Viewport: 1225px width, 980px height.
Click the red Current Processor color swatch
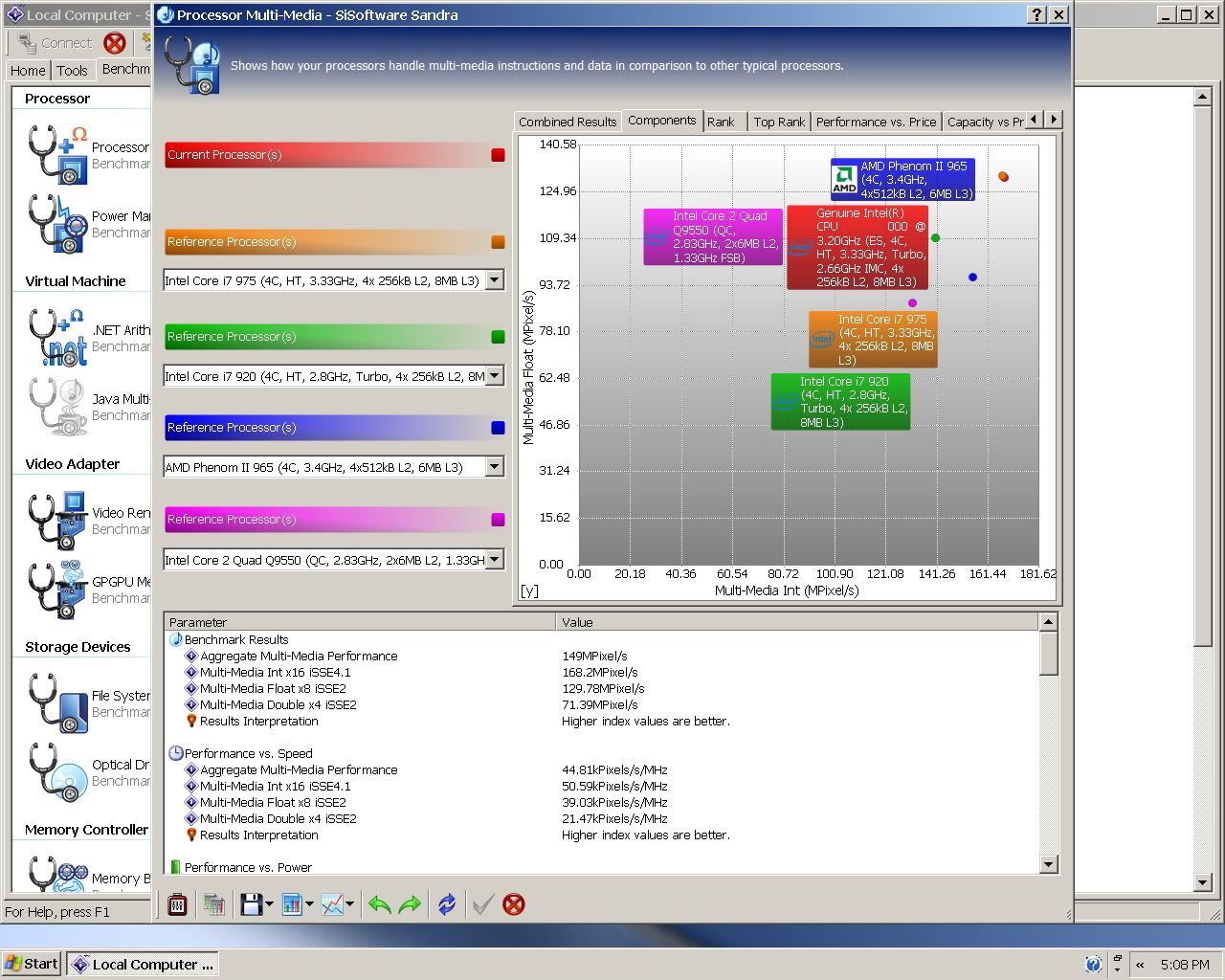(498, 155)
